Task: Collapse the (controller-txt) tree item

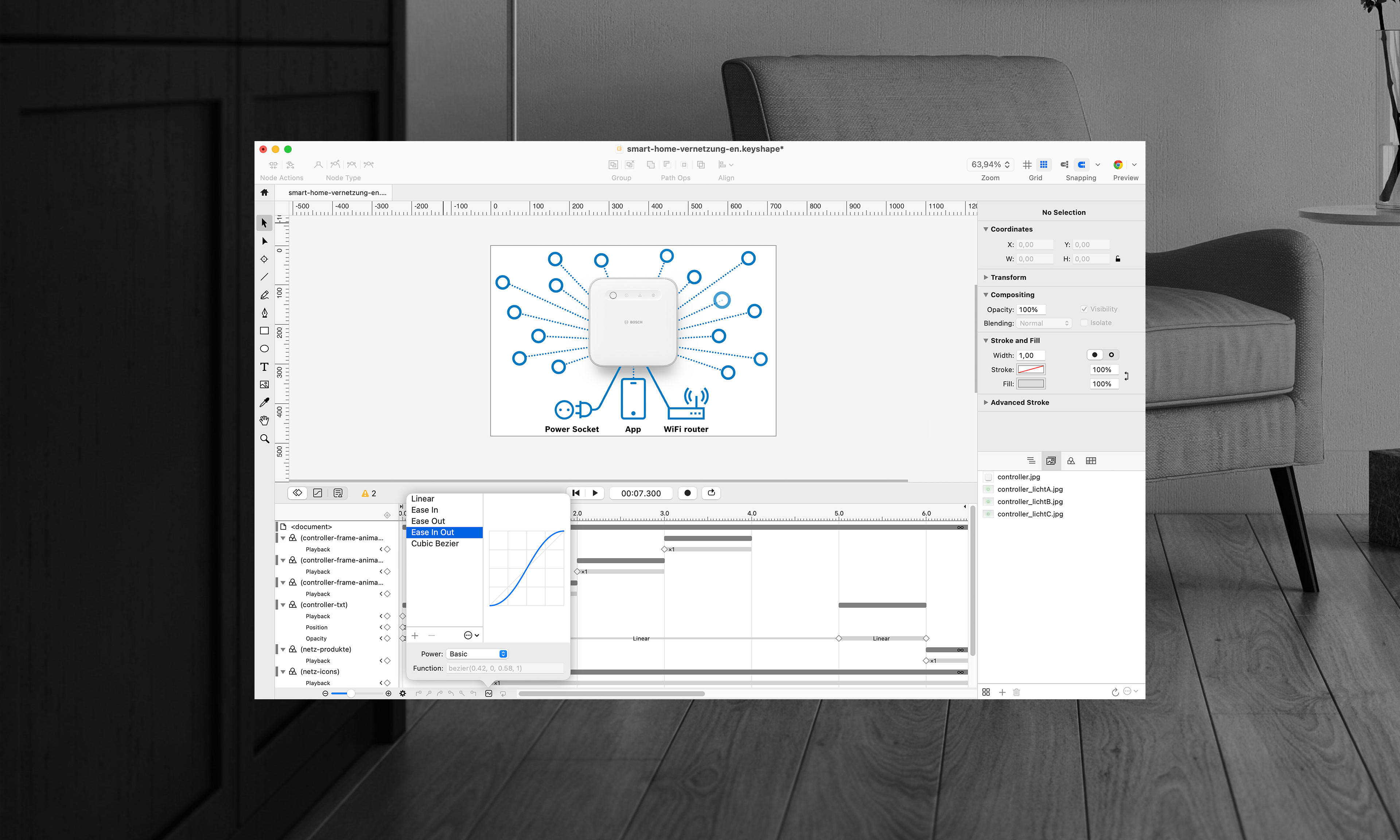Action: [x=283, y=605]
